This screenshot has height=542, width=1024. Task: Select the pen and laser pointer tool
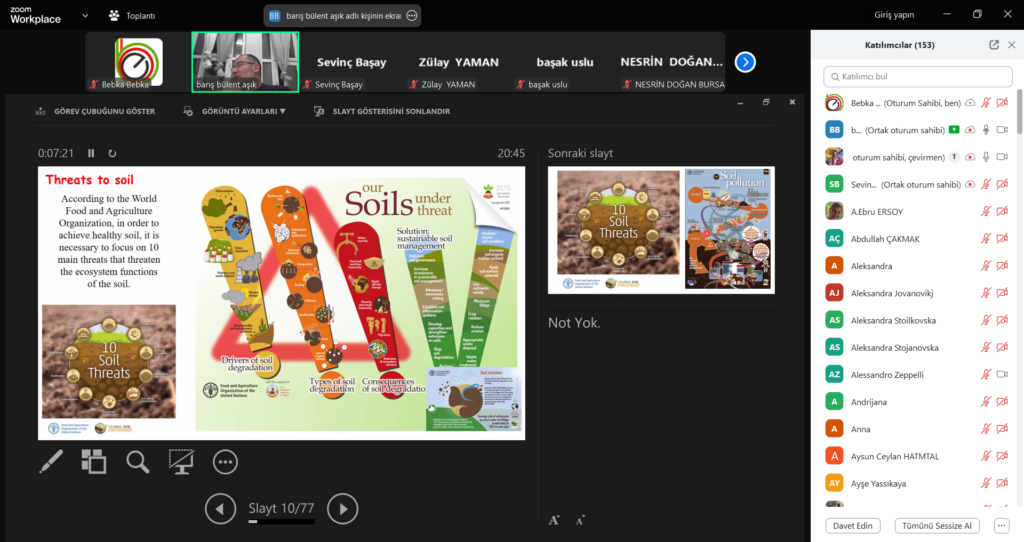tap(51, 461)
